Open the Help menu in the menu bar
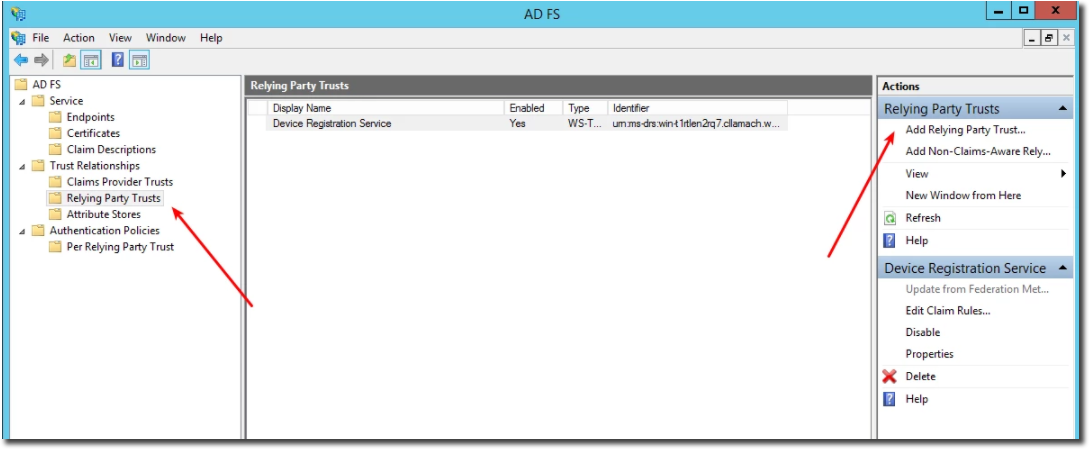This screenshot has width=1089, height=449. (x=211, y=38)
